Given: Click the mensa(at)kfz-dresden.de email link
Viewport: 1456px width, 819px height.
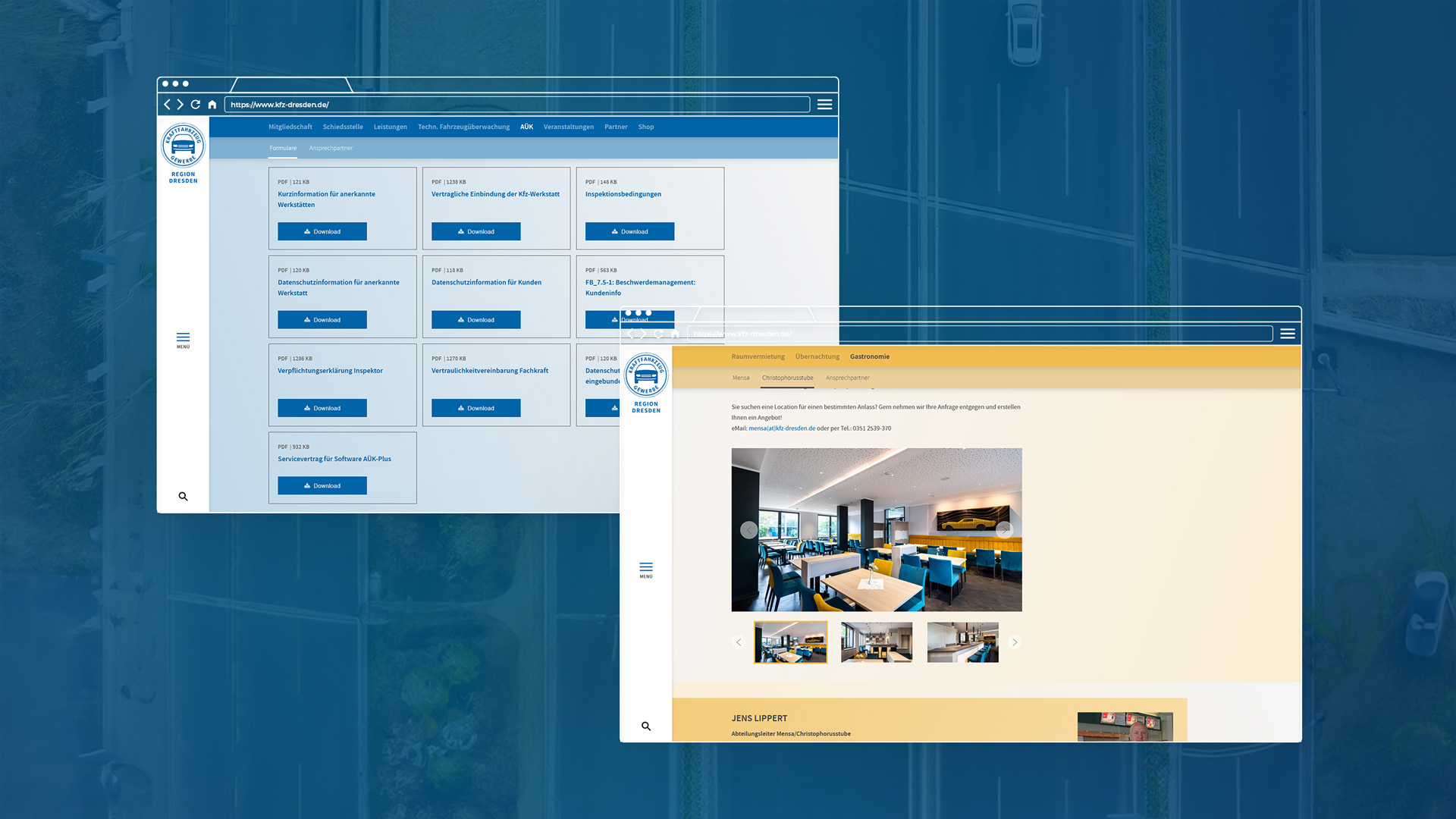Looking at the screenshot, I should pos(782,428).
